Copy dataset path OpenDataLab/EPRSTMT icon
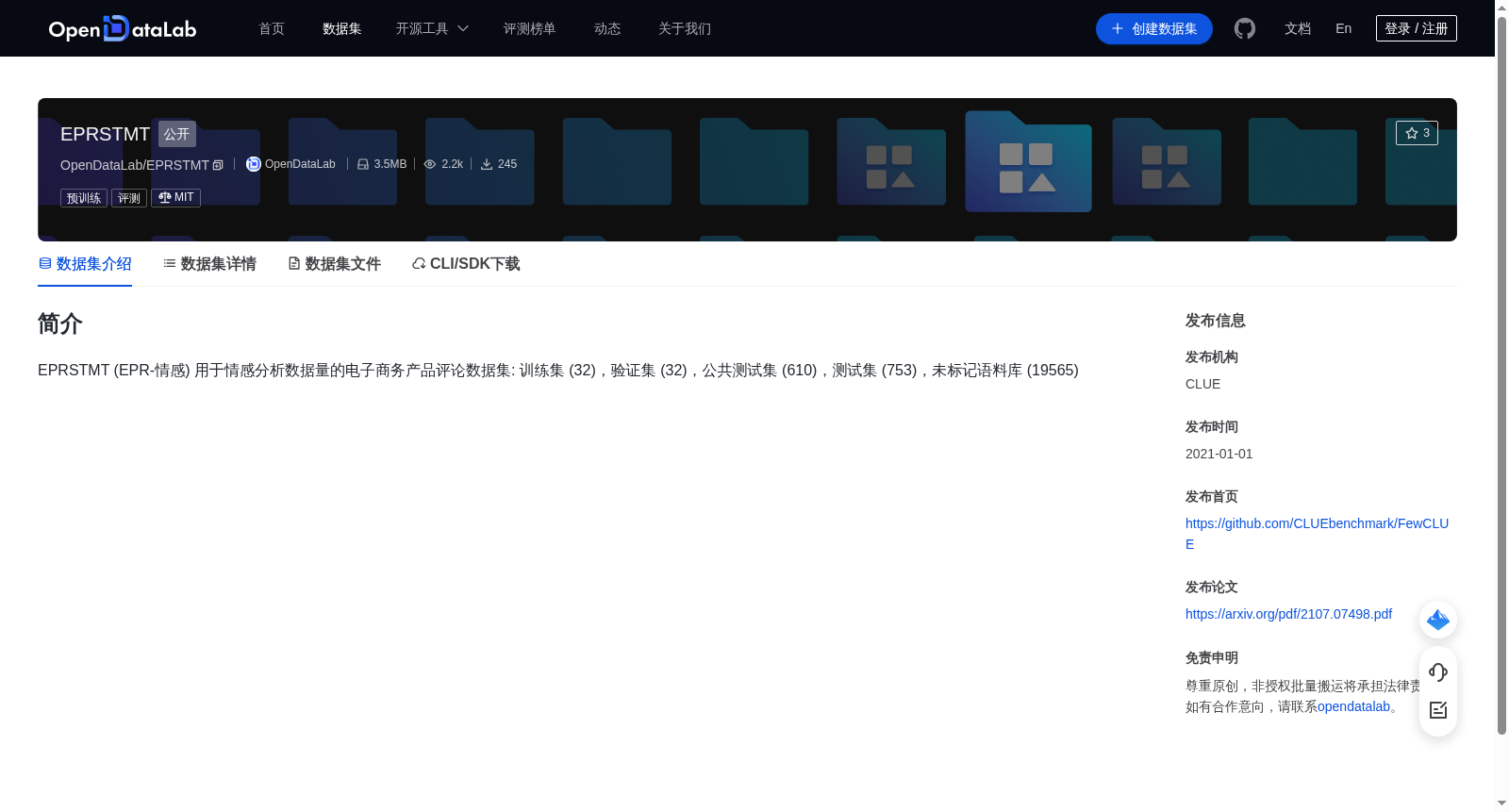This screenshot has width=1509, height=812. pos(218,165)
